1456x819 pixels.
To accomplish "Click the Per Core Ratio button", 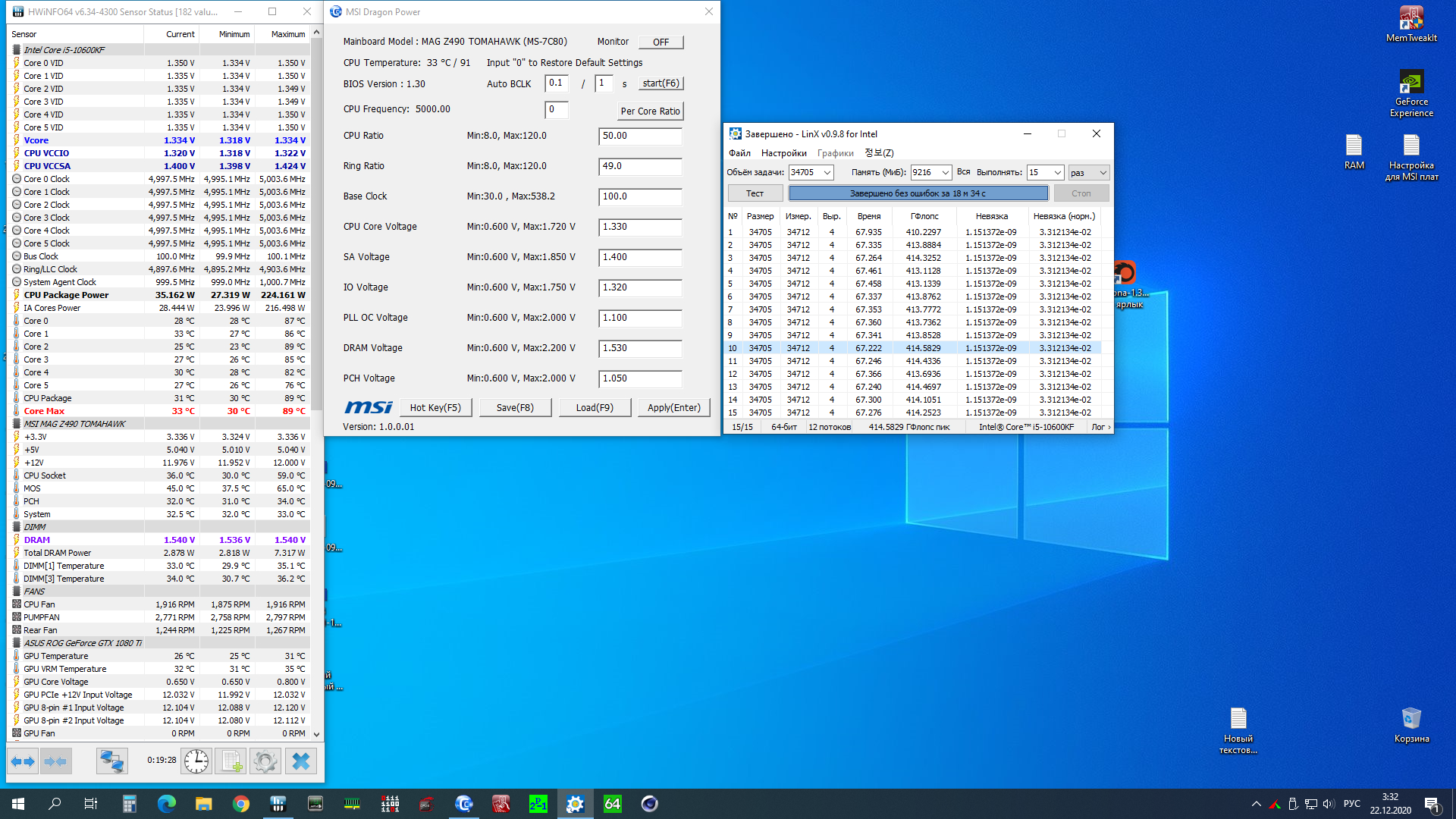I will click(x=650, y=111).
